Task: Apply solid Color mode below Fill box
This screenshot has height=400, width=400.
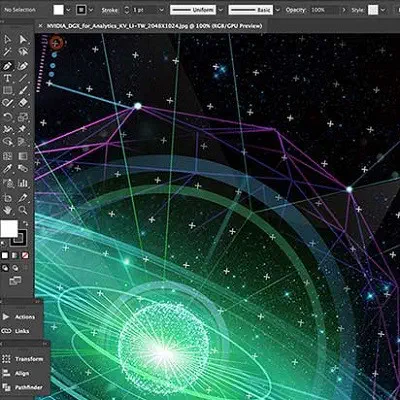Action: [5, 255]
